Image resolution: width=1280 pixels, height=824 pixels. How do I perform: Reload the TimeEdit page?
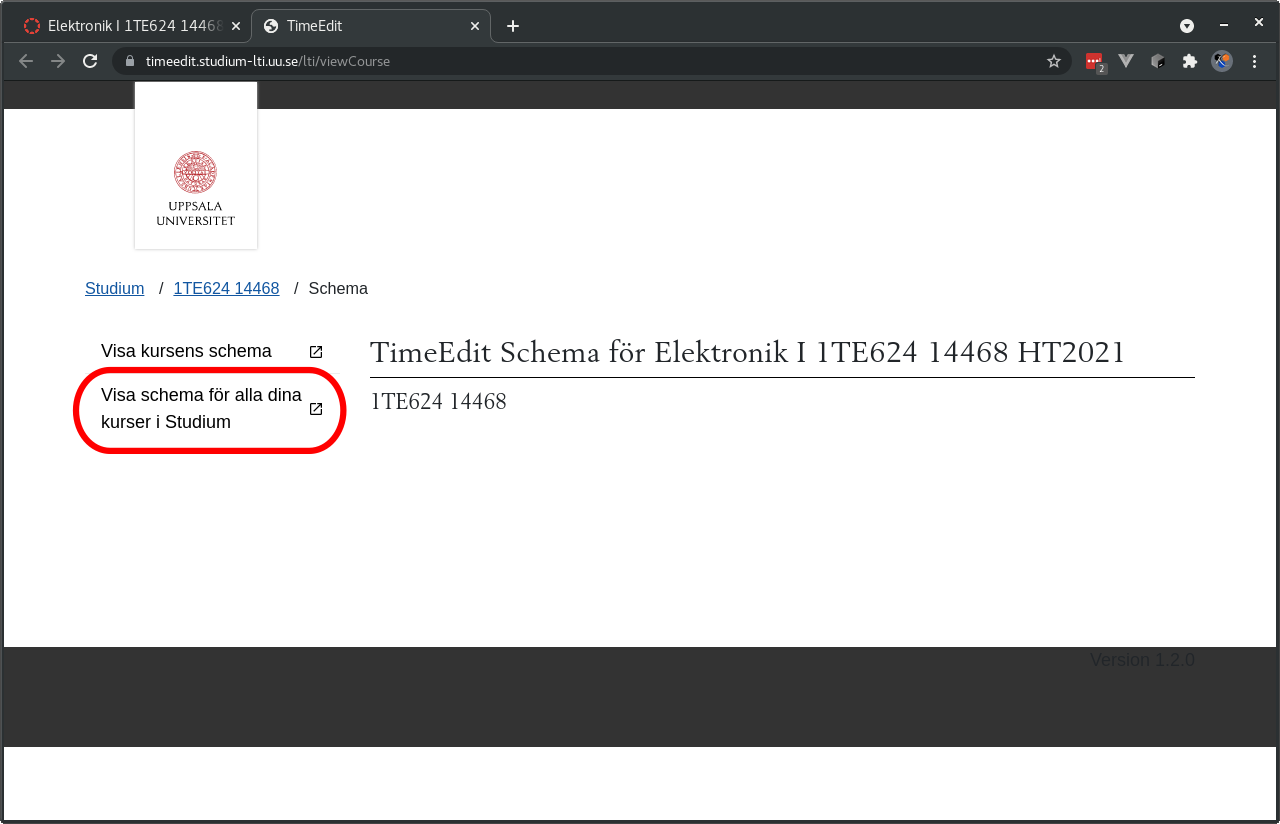(90, 61)
